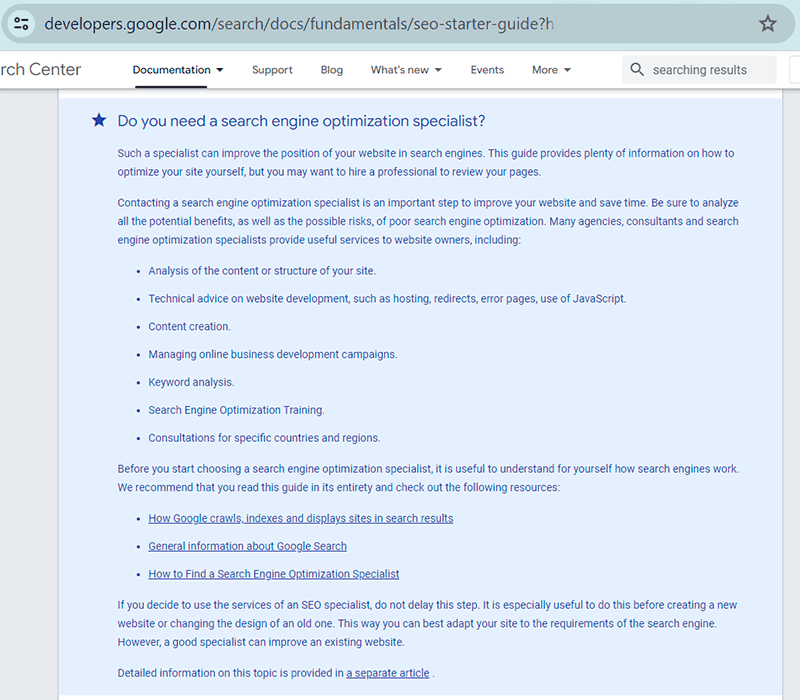Click the magnifier search icon
800x700 pixels.
tap(637, 69)
